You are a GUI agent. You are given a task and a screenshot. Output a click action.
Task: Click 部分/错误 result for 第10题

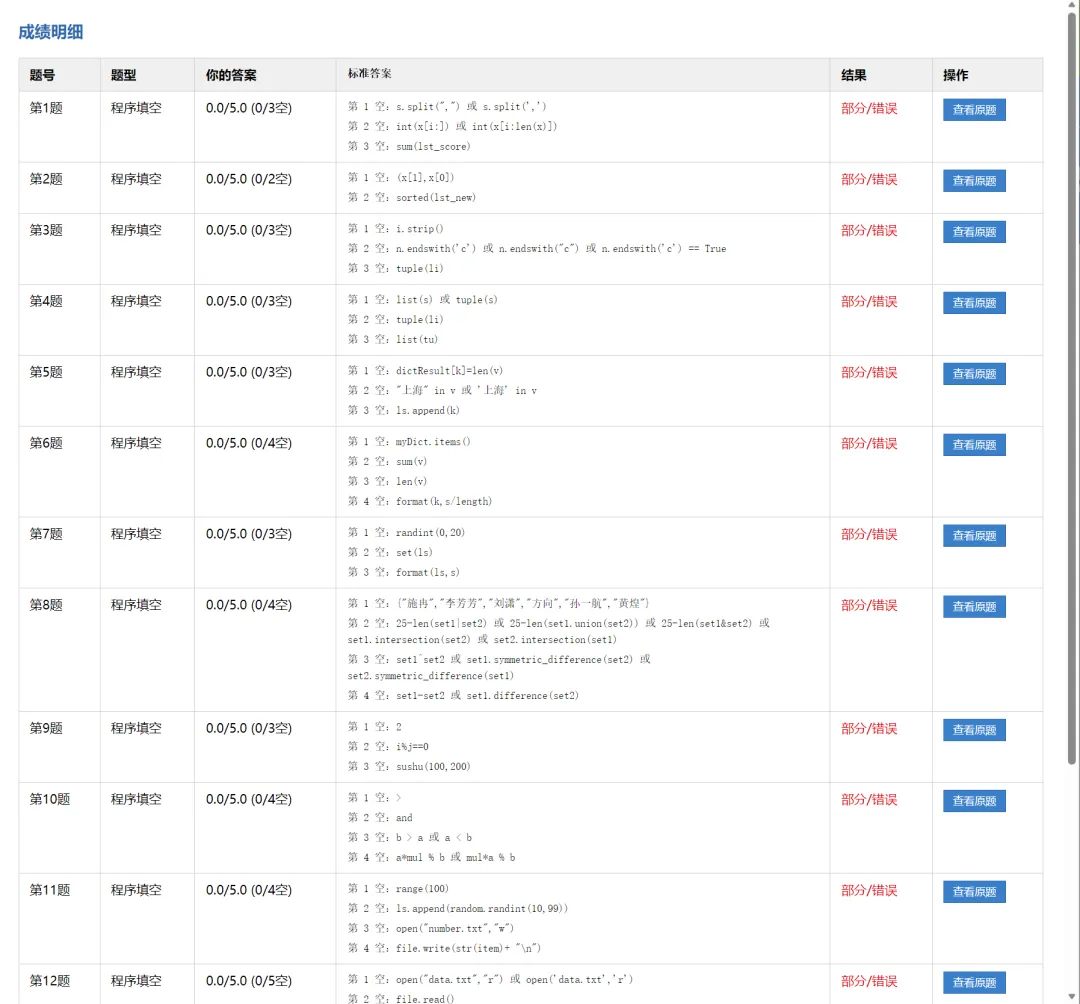[869, 799]
